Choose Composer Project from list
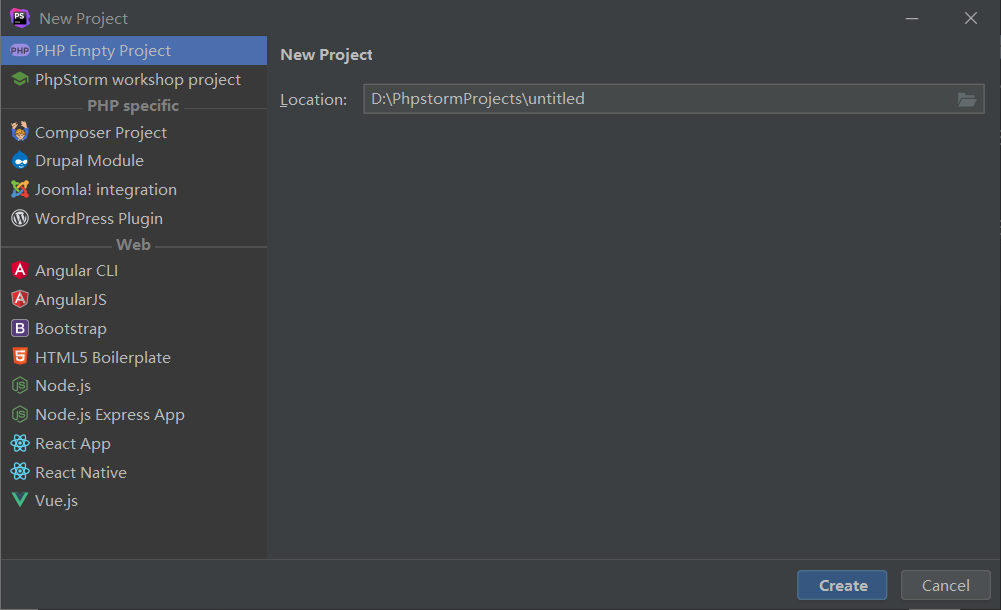 coord(134,132)
